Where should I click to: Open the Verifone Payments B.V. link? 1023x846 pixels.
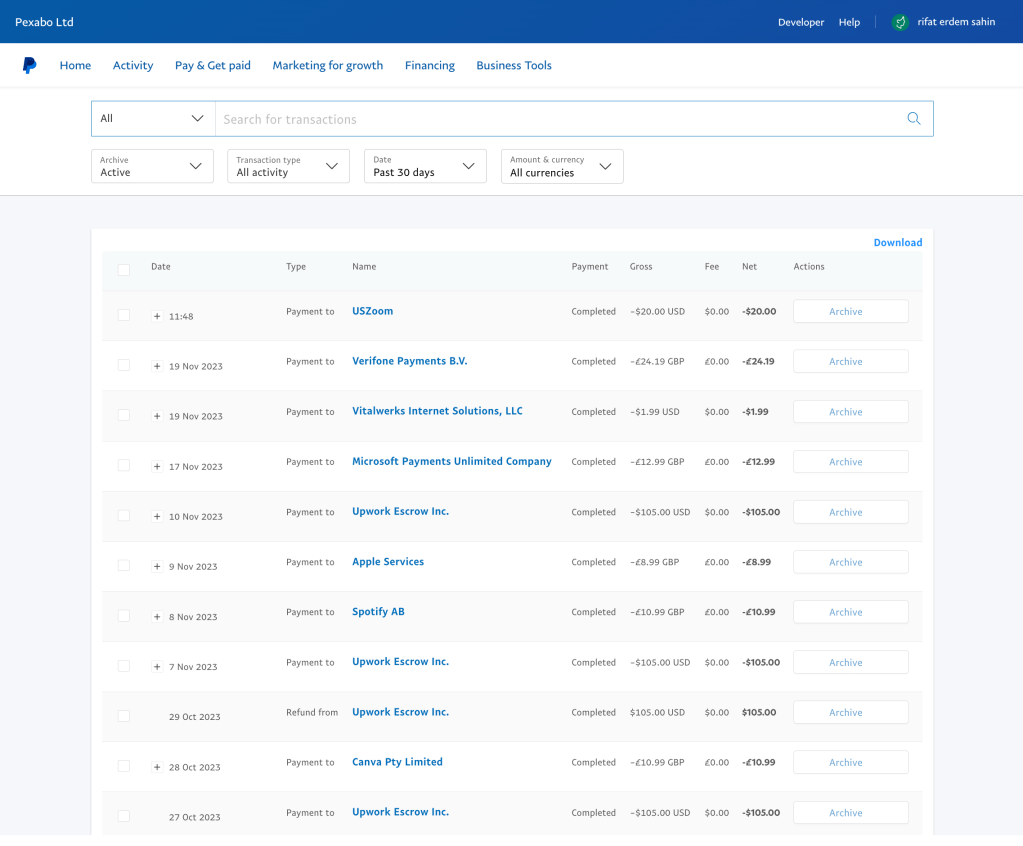(x=410, y=361)
